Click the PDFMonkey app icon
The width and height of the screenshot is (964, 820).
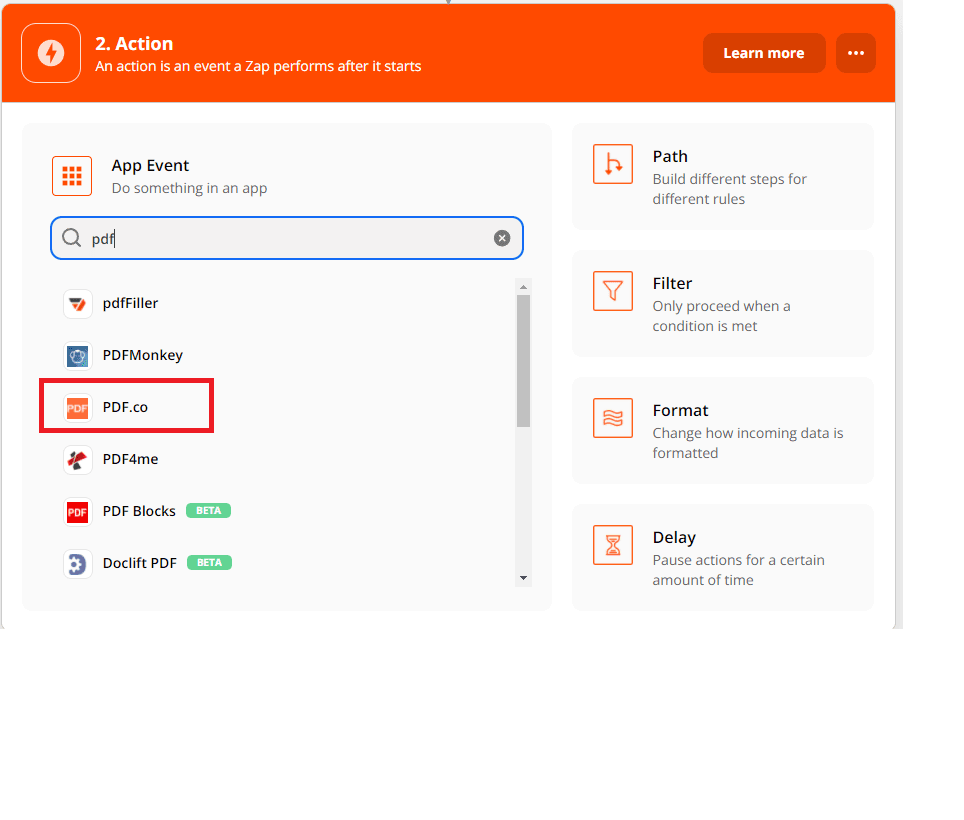78,355
